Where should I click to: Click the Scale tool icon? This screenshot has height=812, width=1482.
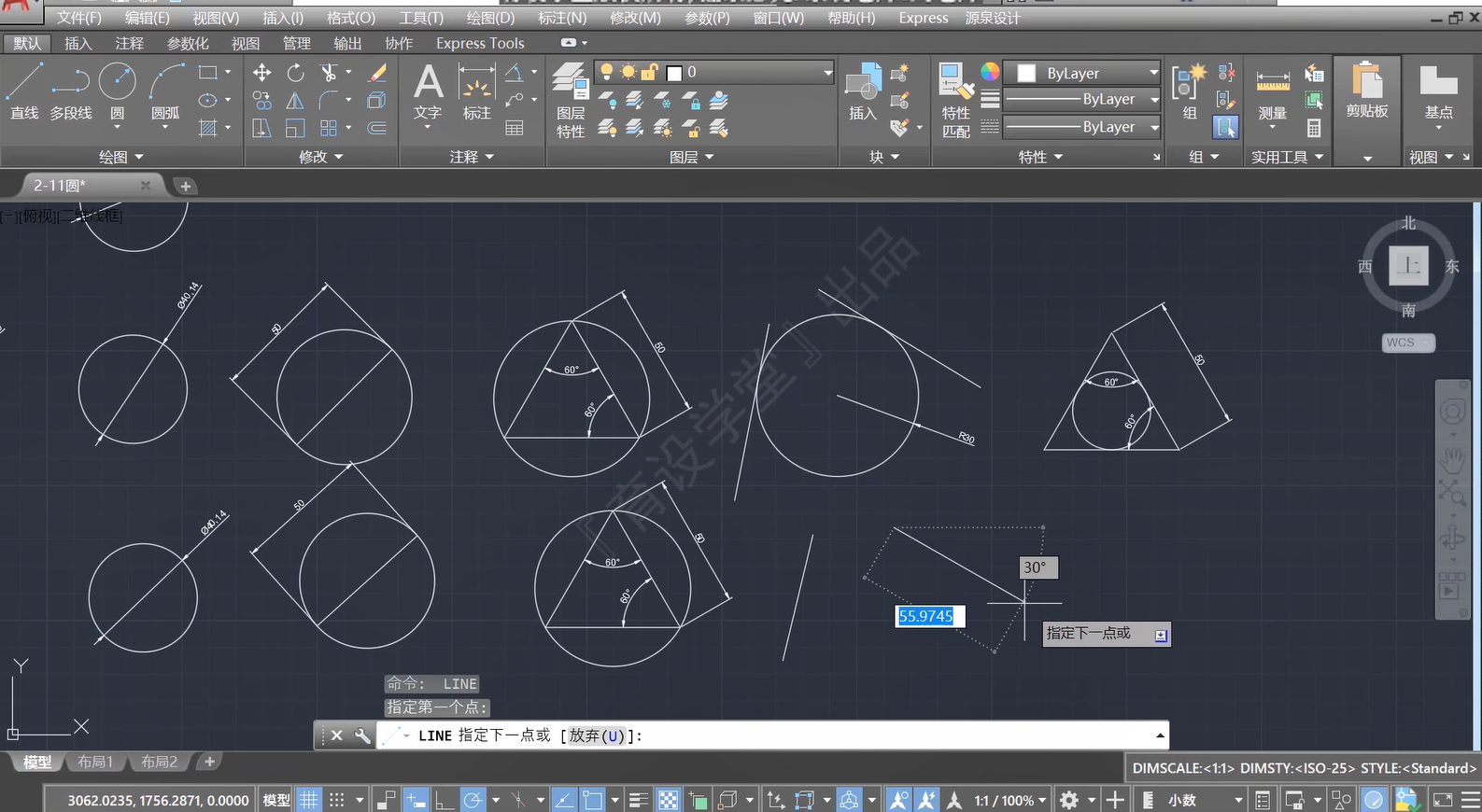(295, 129)
